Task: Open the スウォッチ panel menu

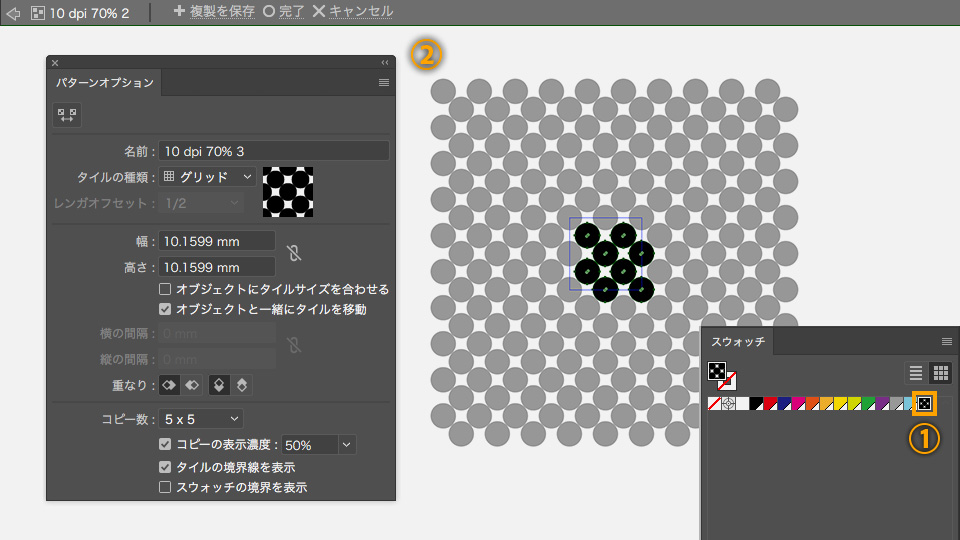Action: [947, 342]
